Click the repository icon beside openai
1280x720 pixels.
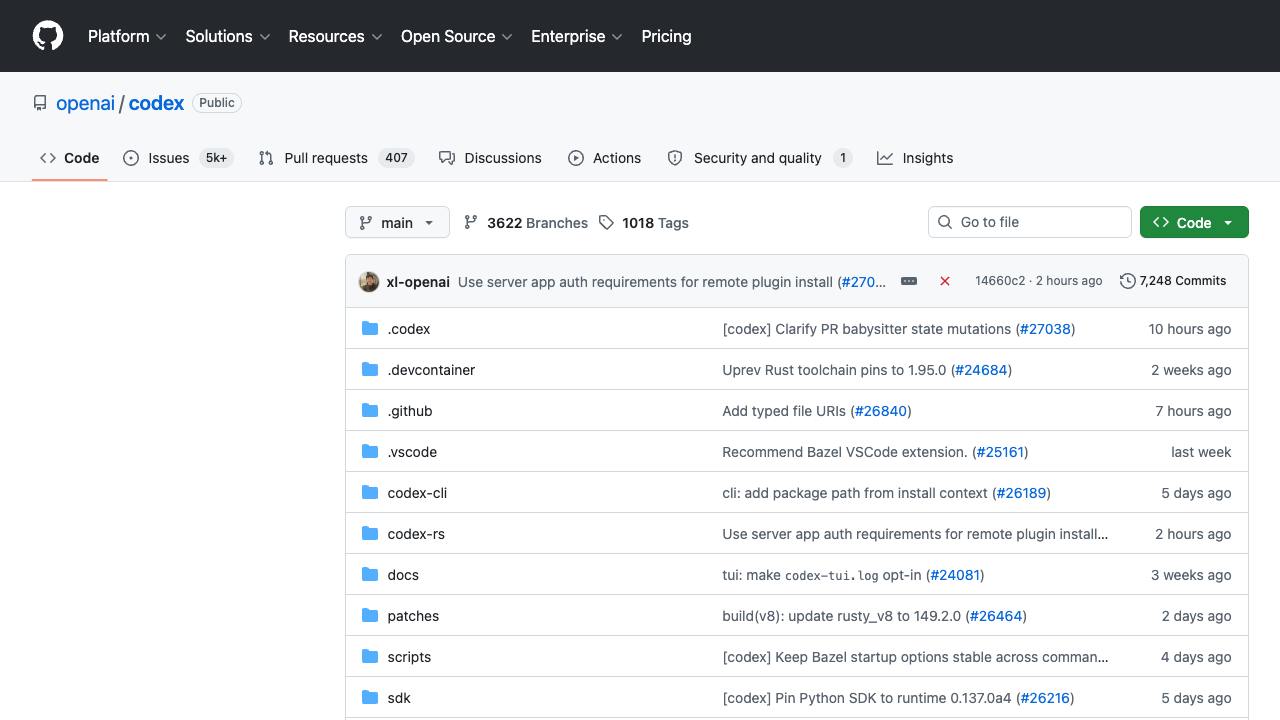(40, 103)
